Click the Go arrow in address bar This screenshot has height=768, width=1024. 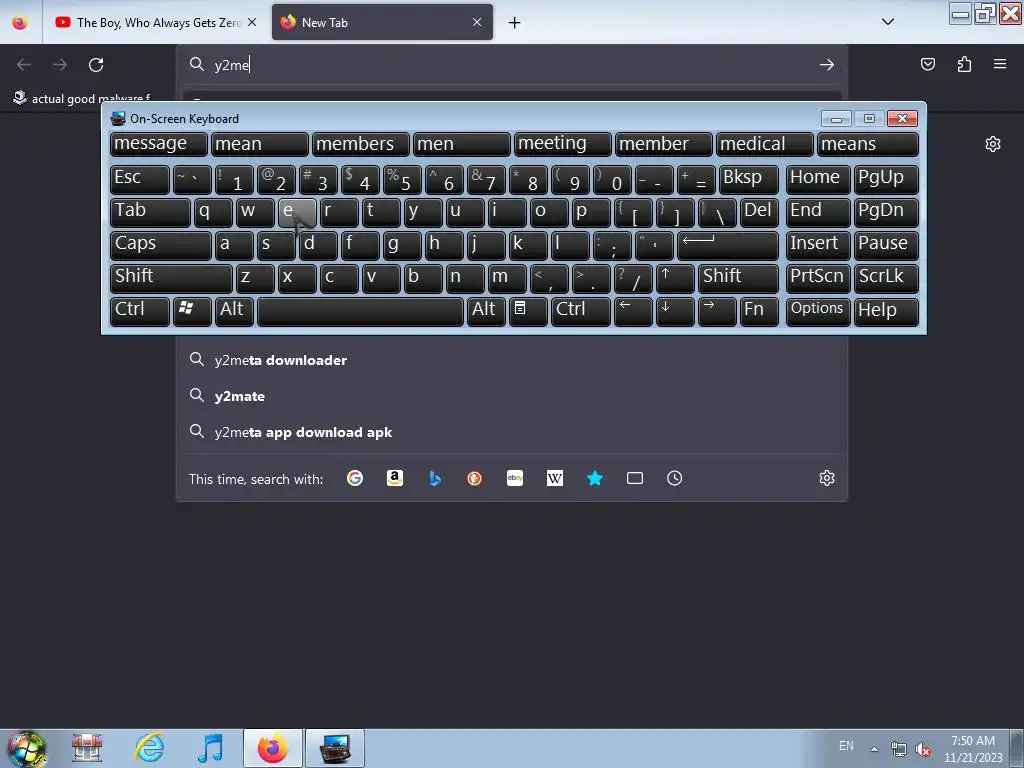(827, 65)
